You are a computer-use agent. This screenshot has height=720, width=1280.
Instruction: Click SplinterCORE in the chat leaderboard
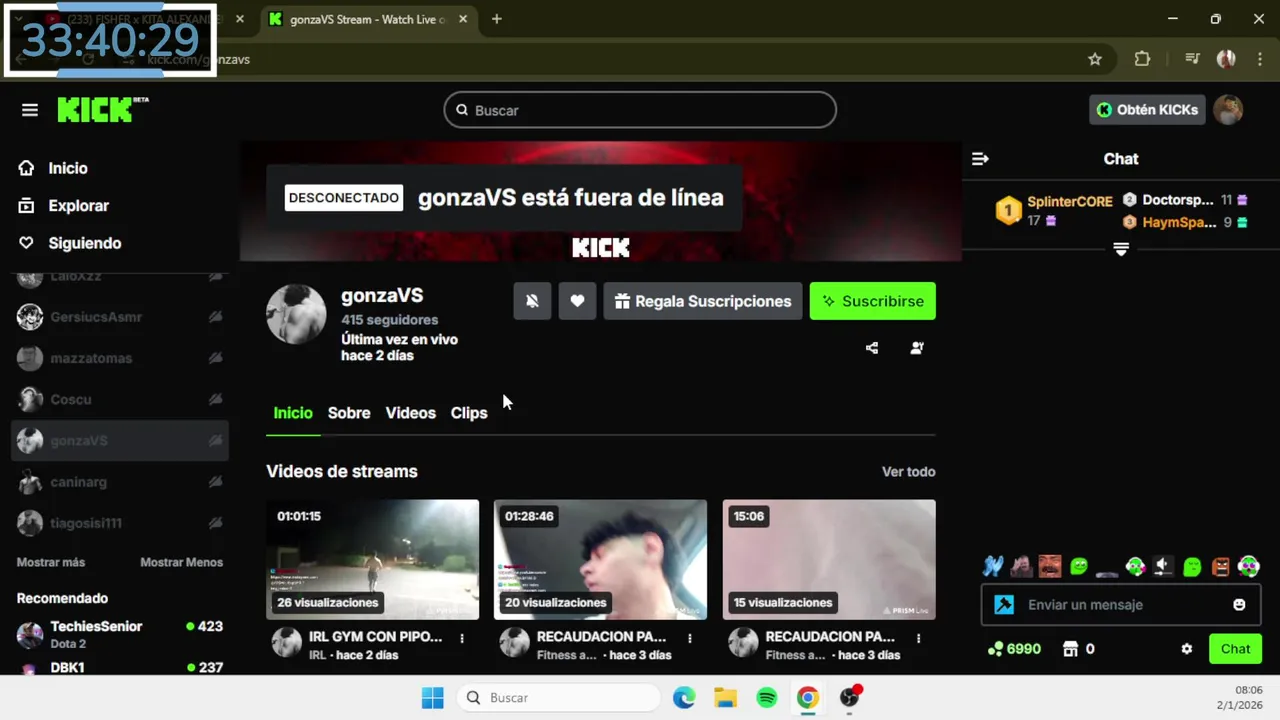pyautogui.click(x=1069, y=201)
